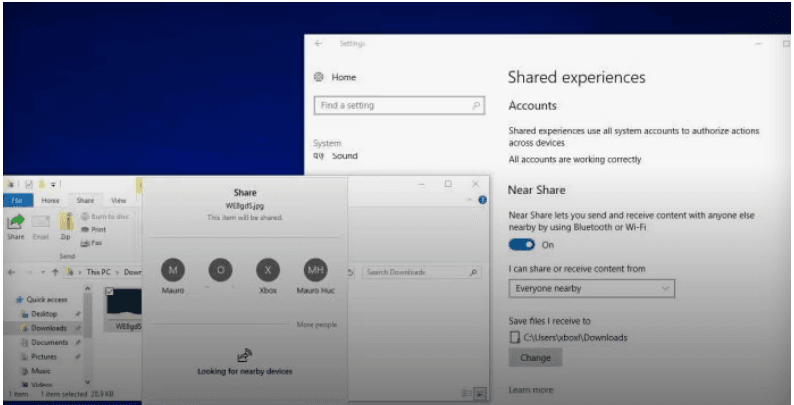Open Downloads in the navigation pane
Screen dimensions: 794x405
49,328
